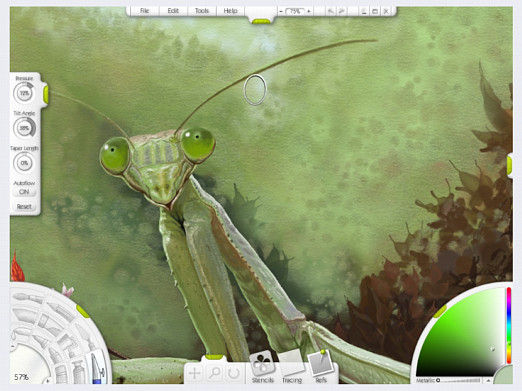Screen dimensions: 522x391
Task: Click the Pressure dial showing 72%
Action: [x=24, y=93]
